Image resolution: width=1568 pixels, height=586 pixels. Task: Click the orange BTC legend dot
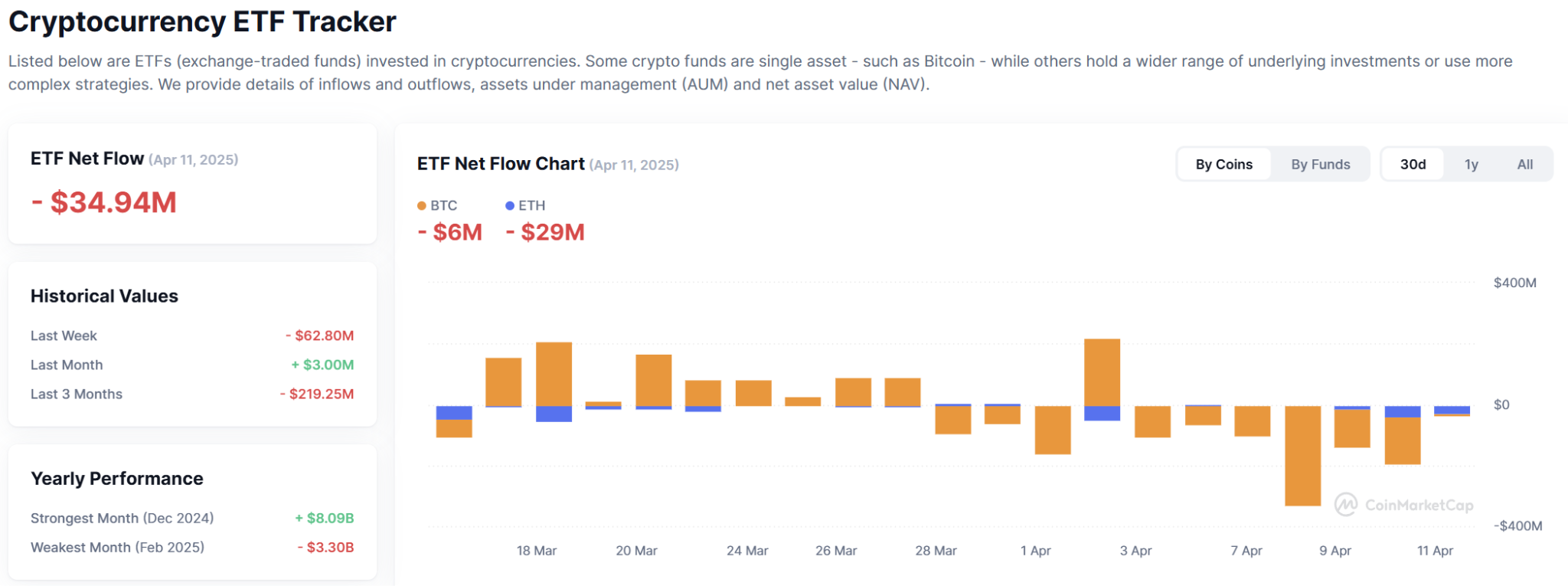[422, 205]
